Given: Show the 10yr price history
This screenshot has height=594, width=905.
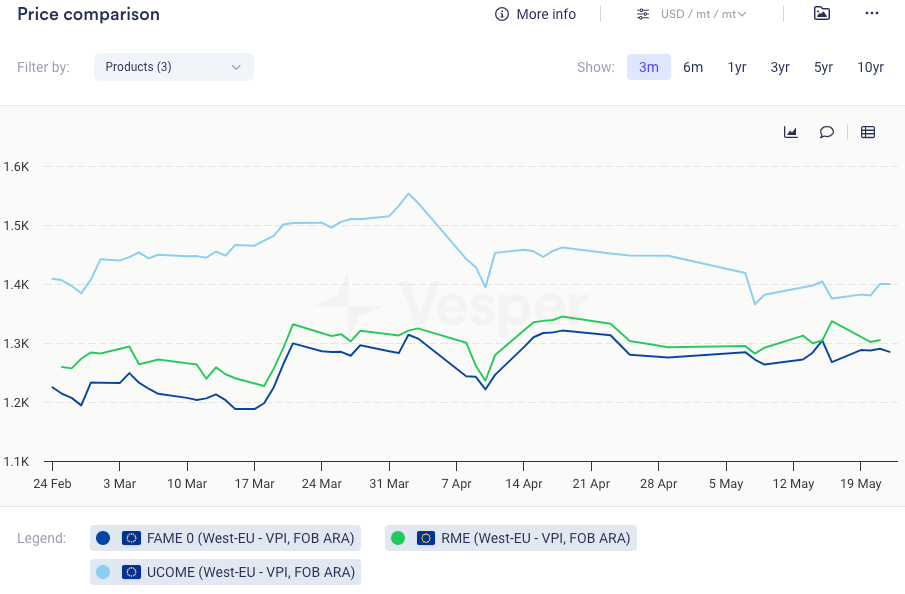Looking at the screenshot, I should click(870, 67).
